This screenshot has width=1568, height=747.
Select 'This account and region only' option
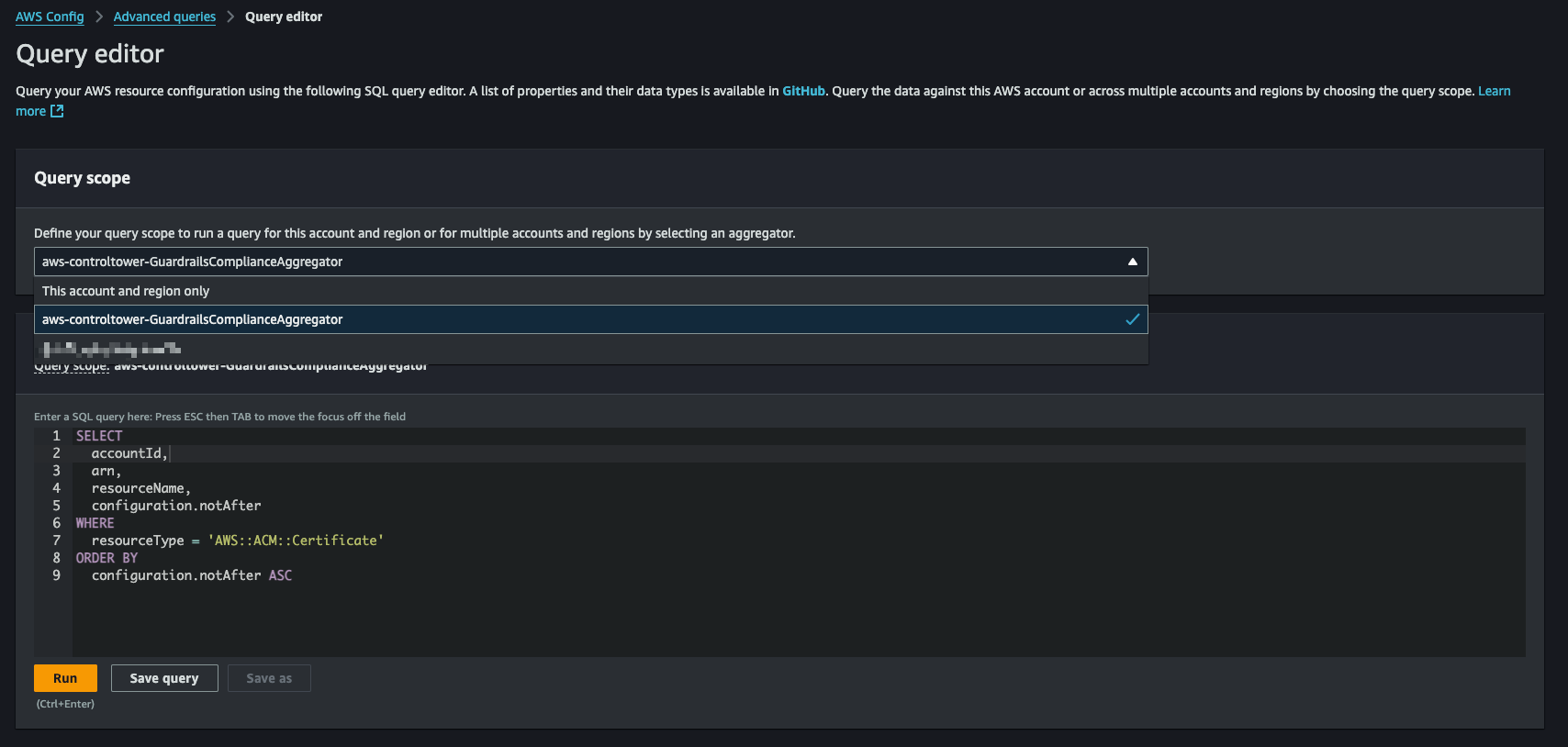591,291
